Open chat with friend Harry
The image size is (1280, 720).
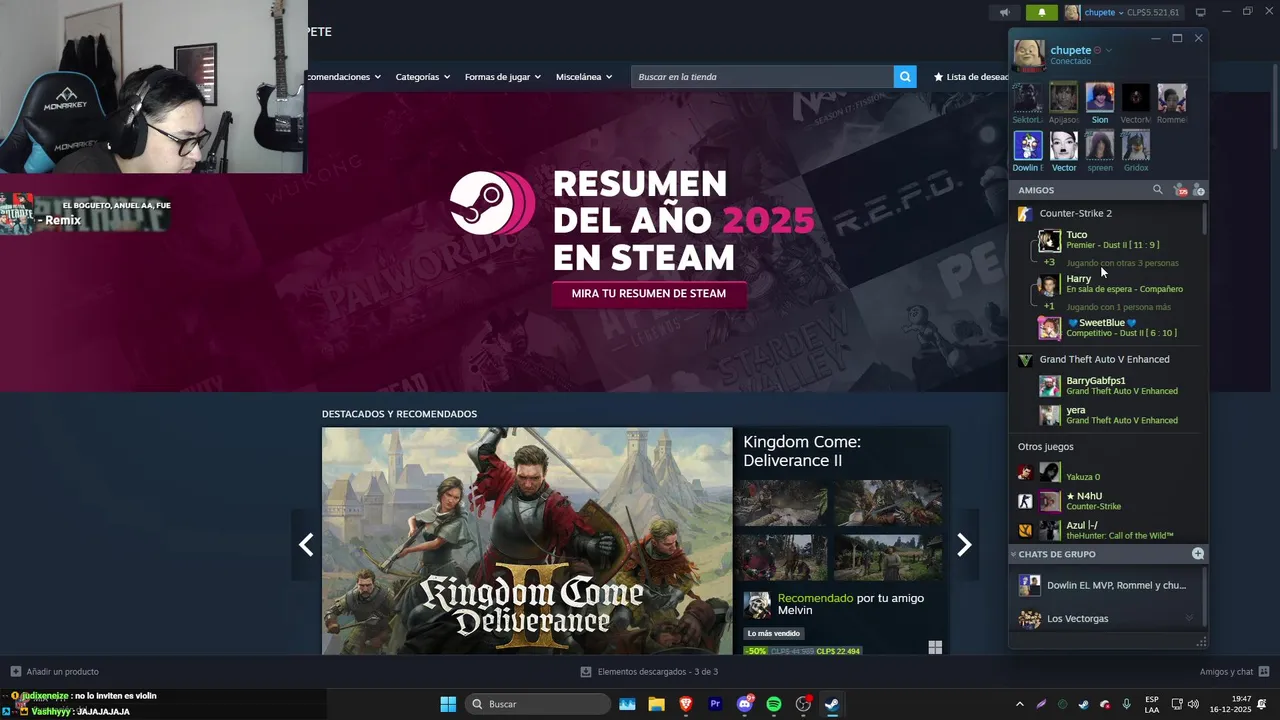(x=1109, y=284)
